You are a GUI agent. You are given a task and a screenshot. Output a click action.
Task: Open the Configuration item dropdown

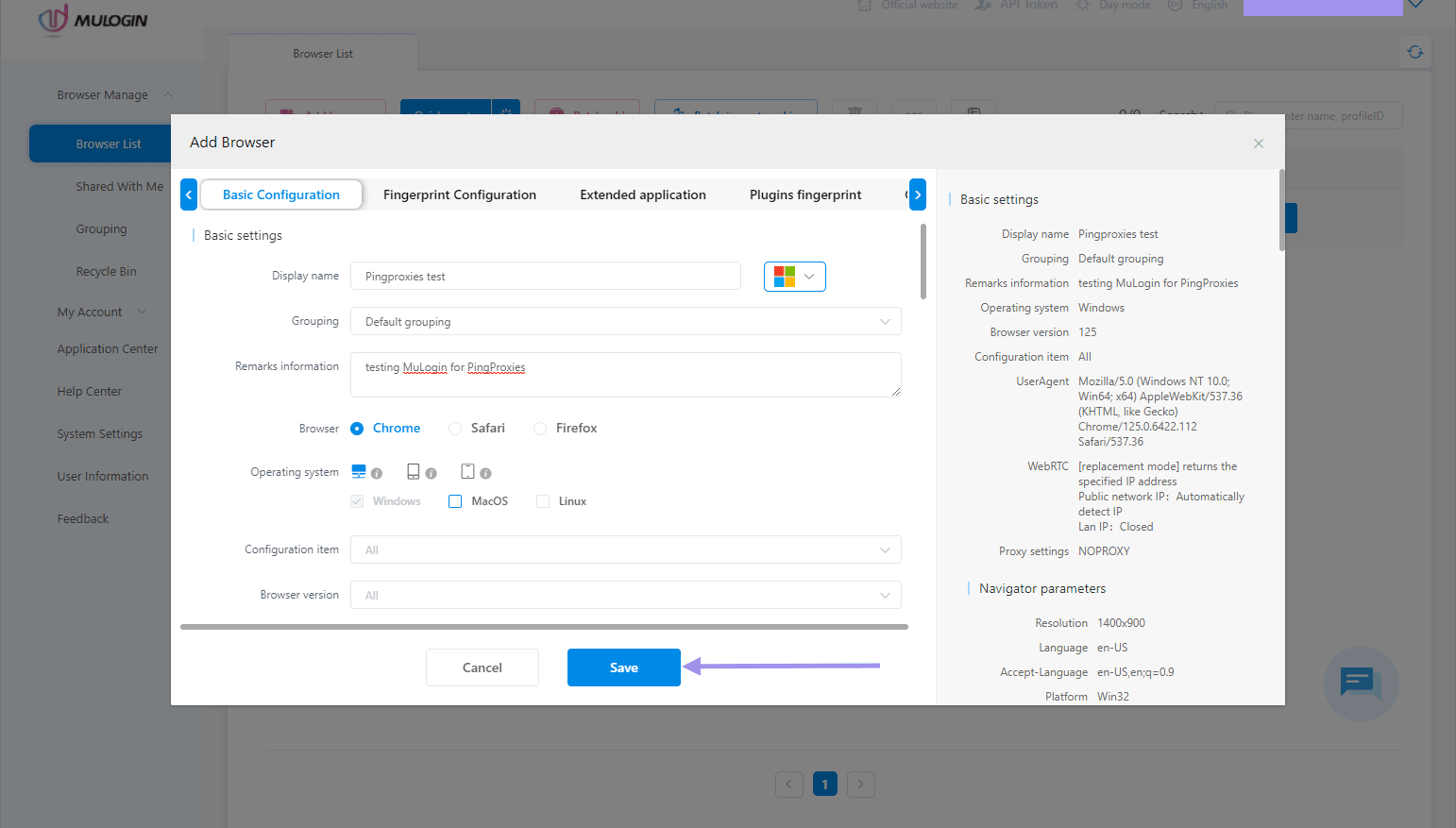pos(625,549)
